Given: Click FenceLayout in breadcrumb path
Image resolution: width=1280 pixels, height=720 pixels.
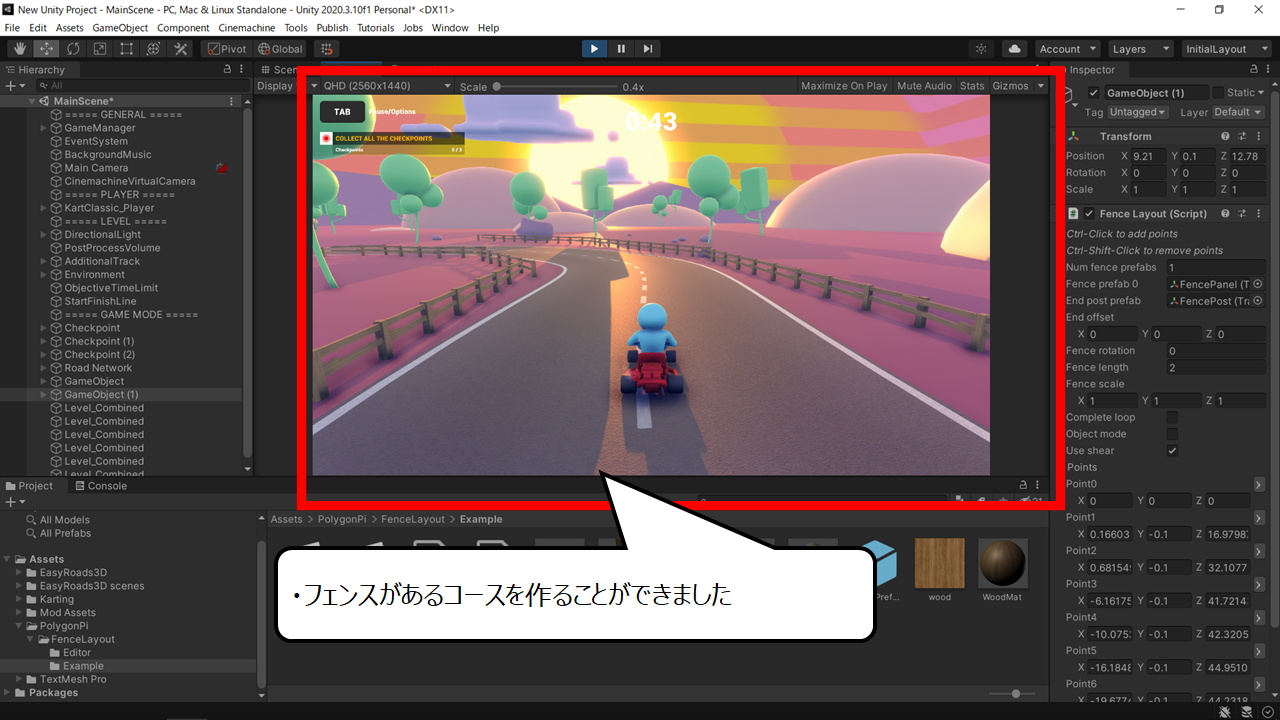Looking at the screenshot, I should (415, 519).
